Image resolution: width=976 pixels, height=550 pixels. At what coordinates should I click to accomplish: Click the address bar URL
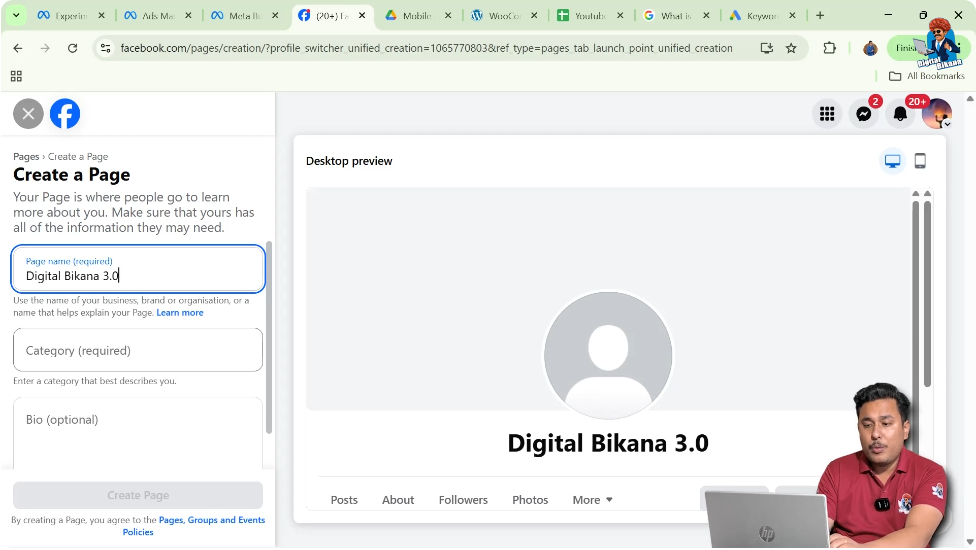426,48
